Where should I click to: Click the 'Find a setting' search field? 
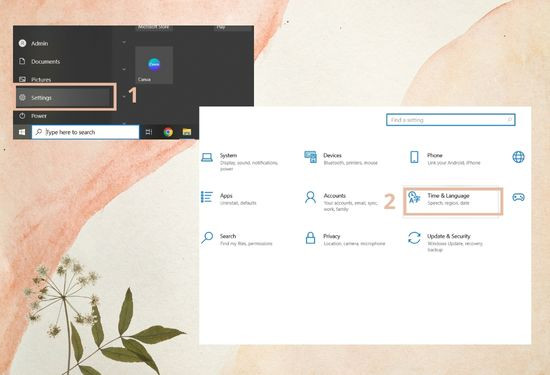point(450,120)
